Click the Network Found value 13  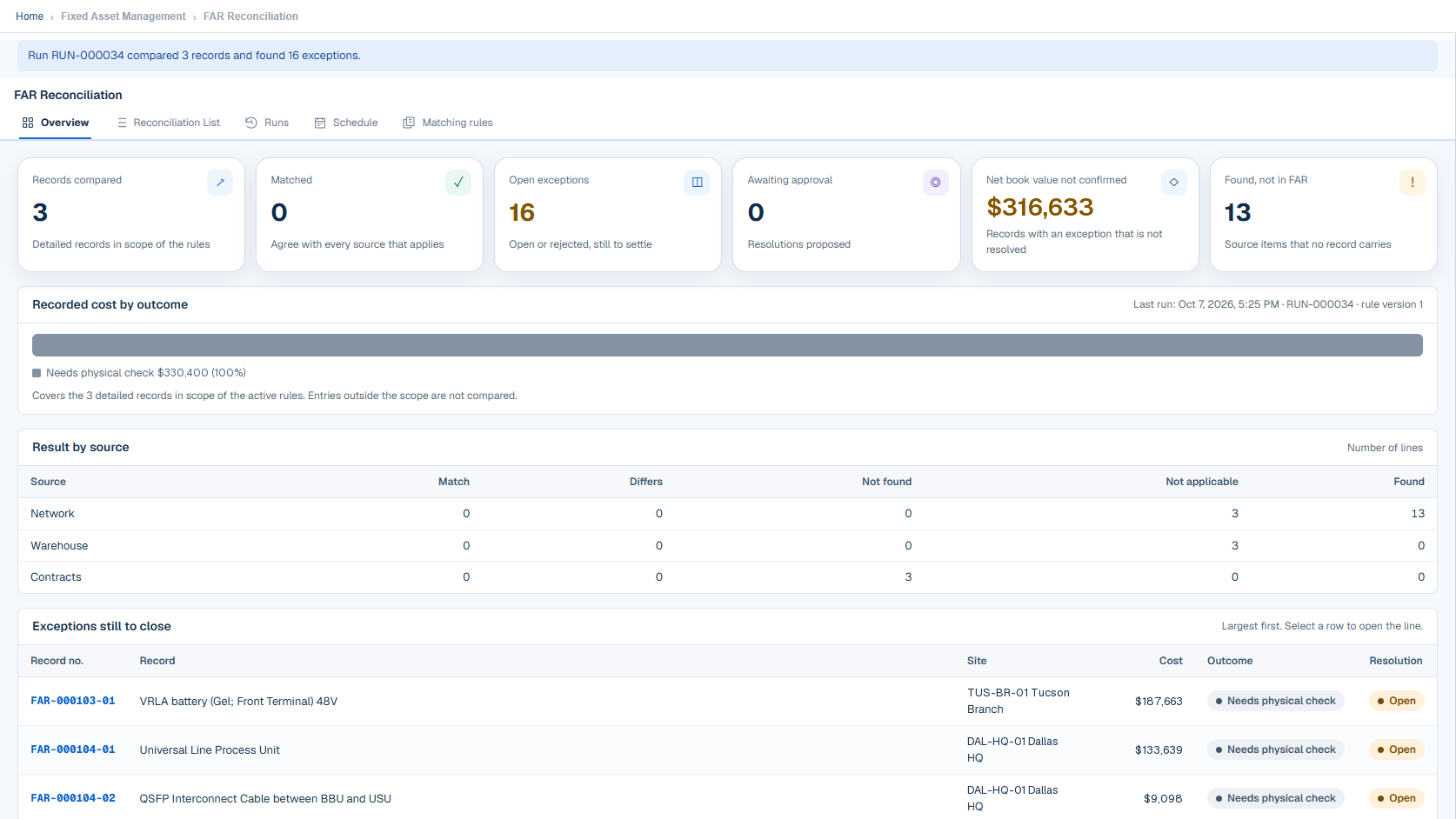coord(1418,514)
